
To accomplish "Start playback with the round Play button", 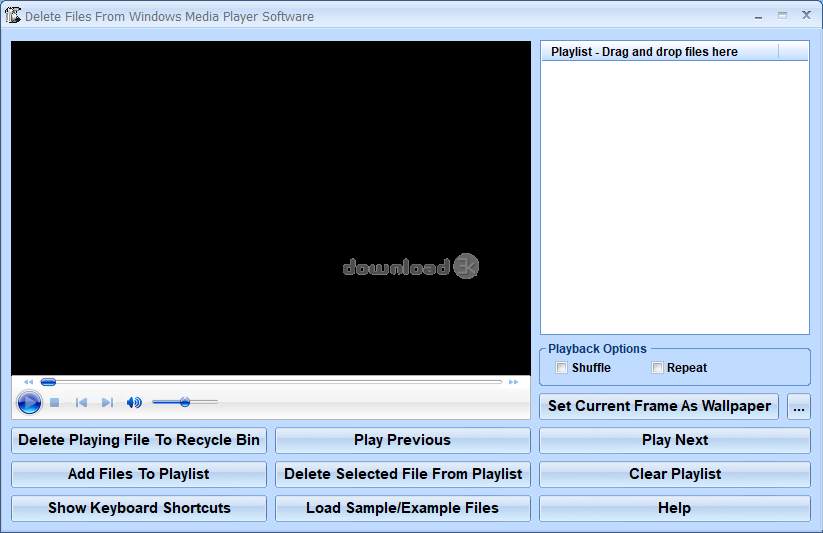I will (x=29, y=403).
